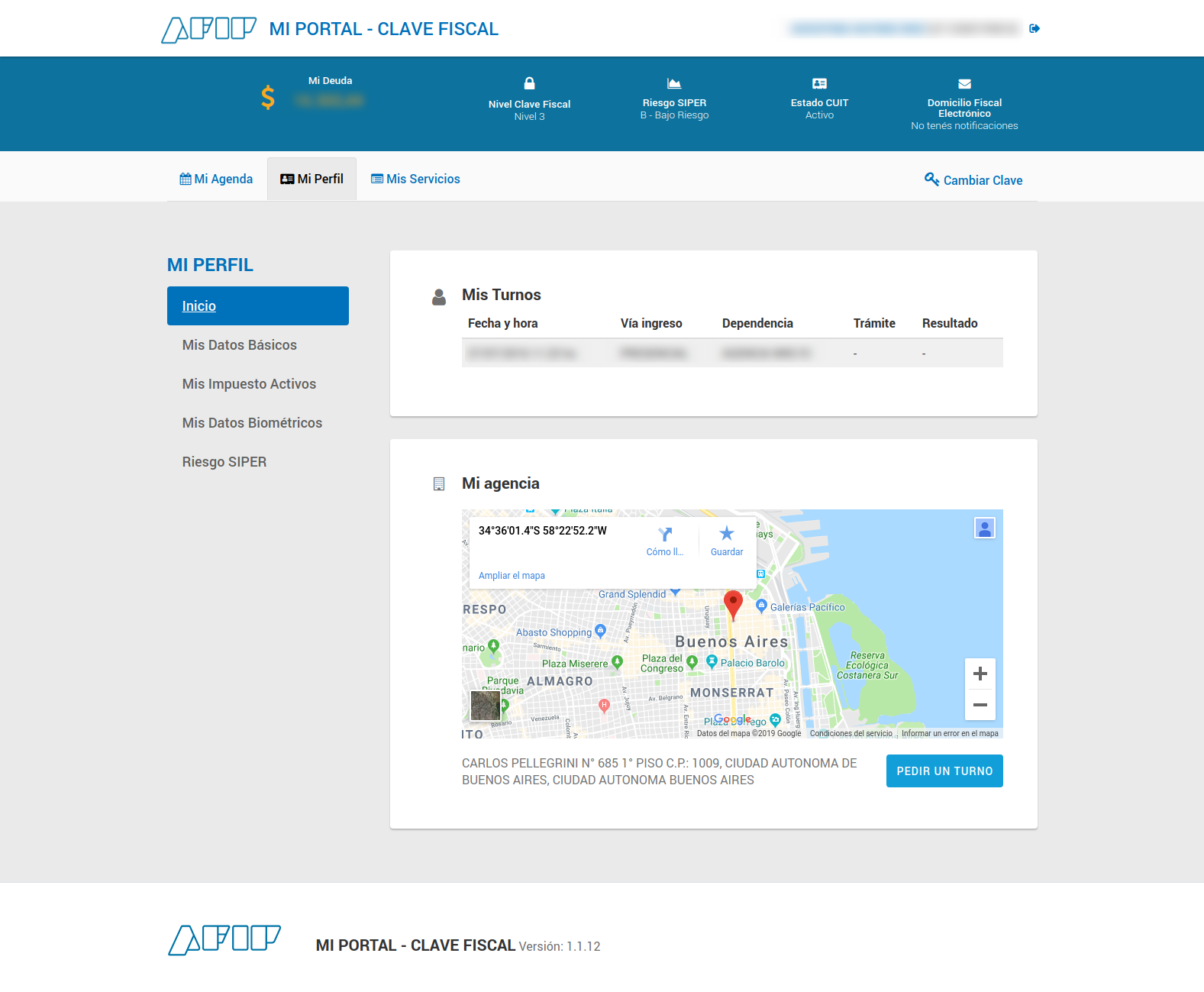The width and height of the screenshot is (1204, 992).
Task: Click the Plaza del Congreso map marker
Action: 692,662
